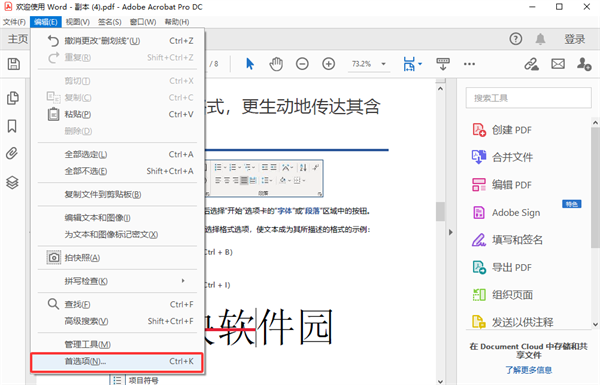600x385 pixels.
Task: Click the send by email envelope icon
Action: point(558,64)
